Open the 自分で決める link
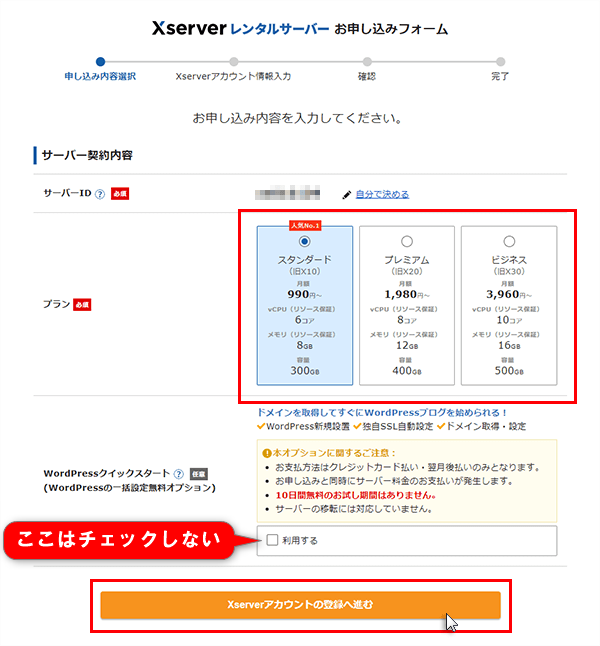The height and width of the screenshot is (646, 600). pyautogui.click(x=382, y=194)
